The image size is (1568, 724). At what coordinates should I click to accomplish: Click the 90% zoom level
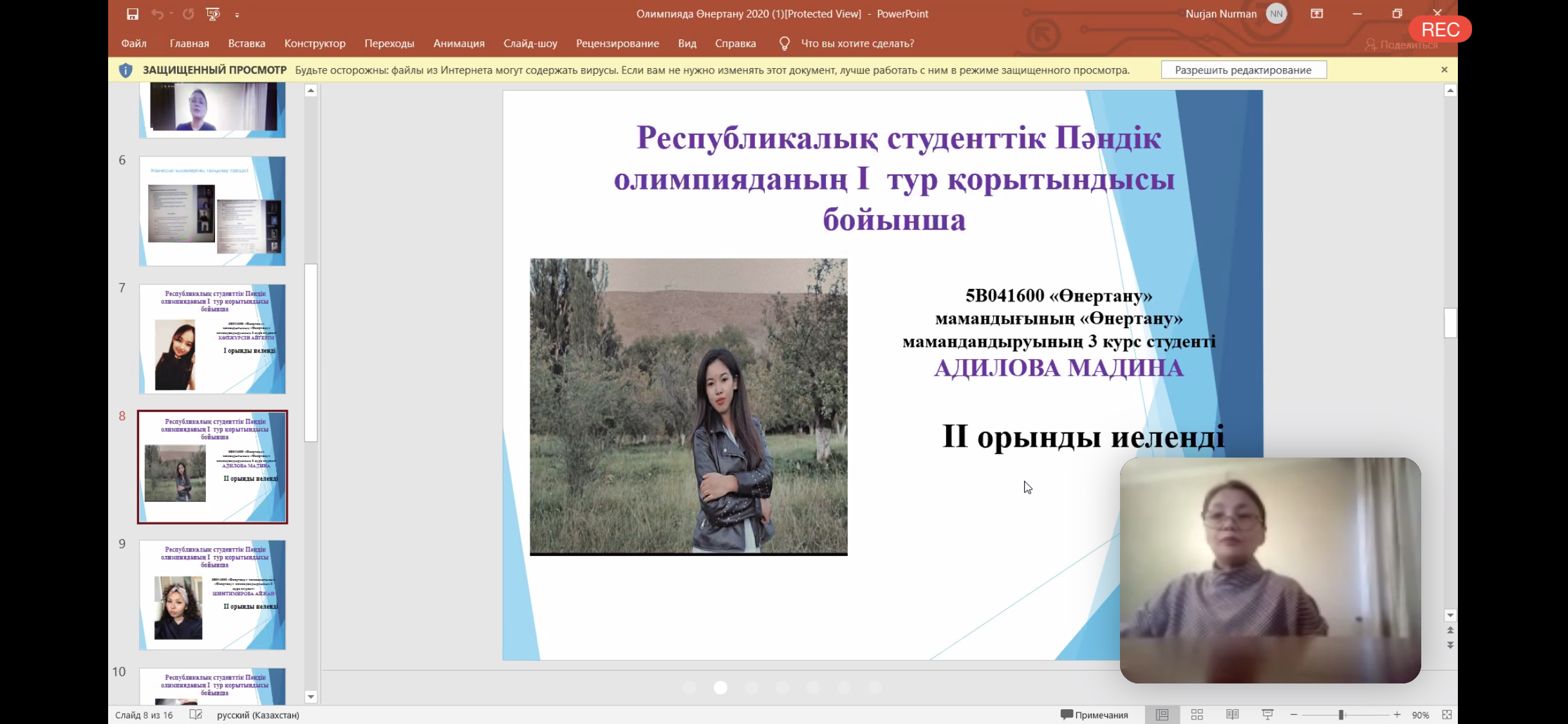1421,715
